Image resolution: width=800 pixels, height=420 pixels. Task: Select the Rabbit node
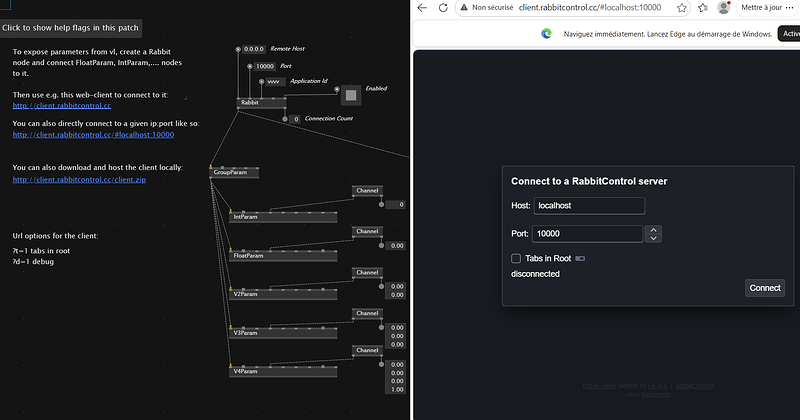click(262, 103)
